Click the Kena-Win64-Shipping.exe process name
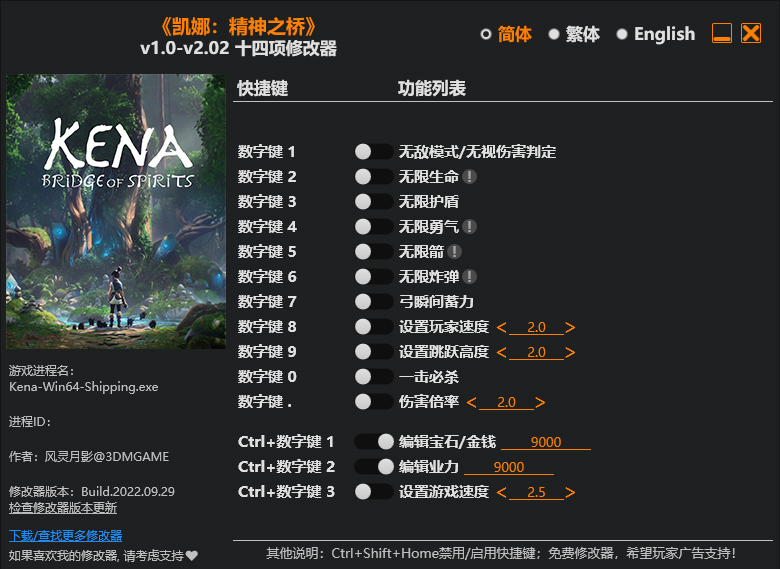Image resolution: width=780 pixels, height=569 pixels. 84,387
